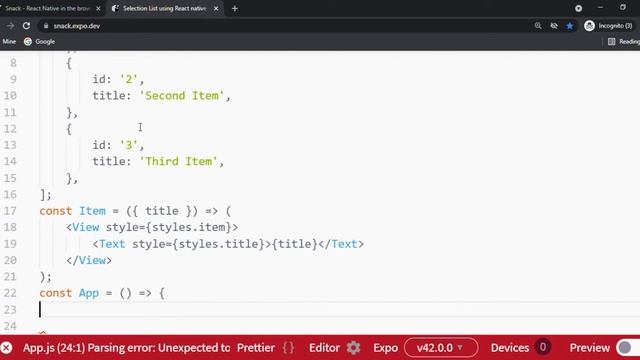
Task: Open the Devices panel
Action: pyautogui.click(x=510, y=348)
